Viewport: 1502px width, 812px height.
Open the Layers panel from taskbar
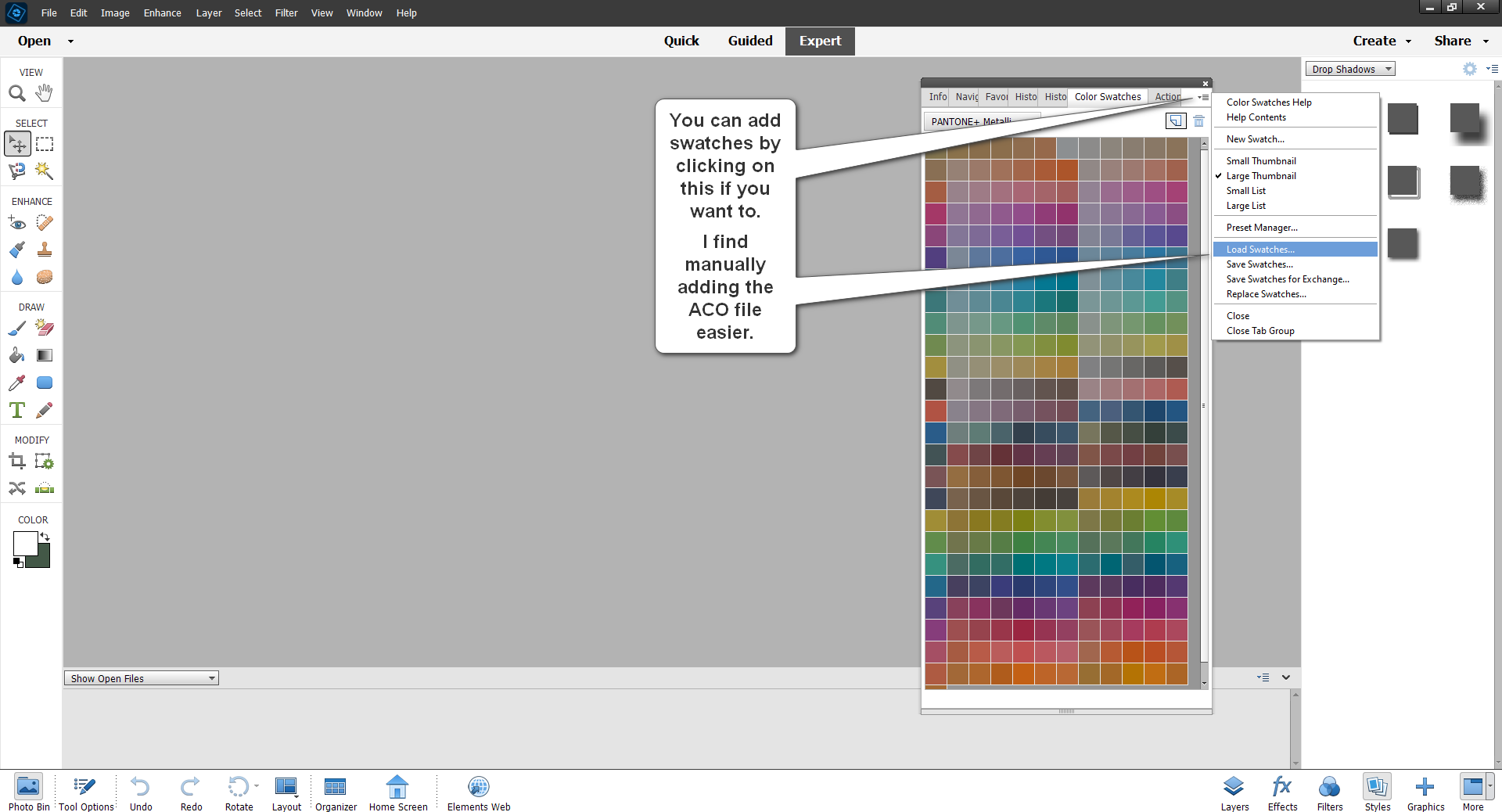point(1234,792)
